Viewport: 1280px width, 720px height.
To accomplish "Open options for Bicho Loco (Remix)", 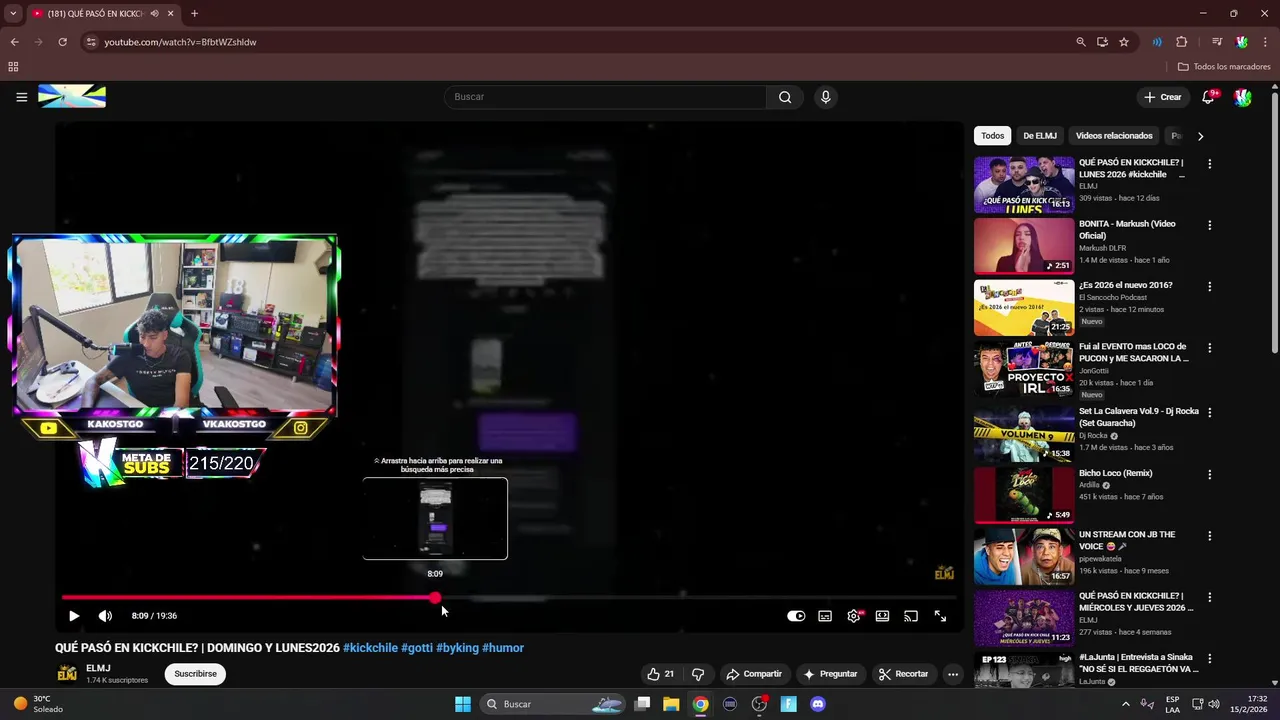I will point(1209,474).
